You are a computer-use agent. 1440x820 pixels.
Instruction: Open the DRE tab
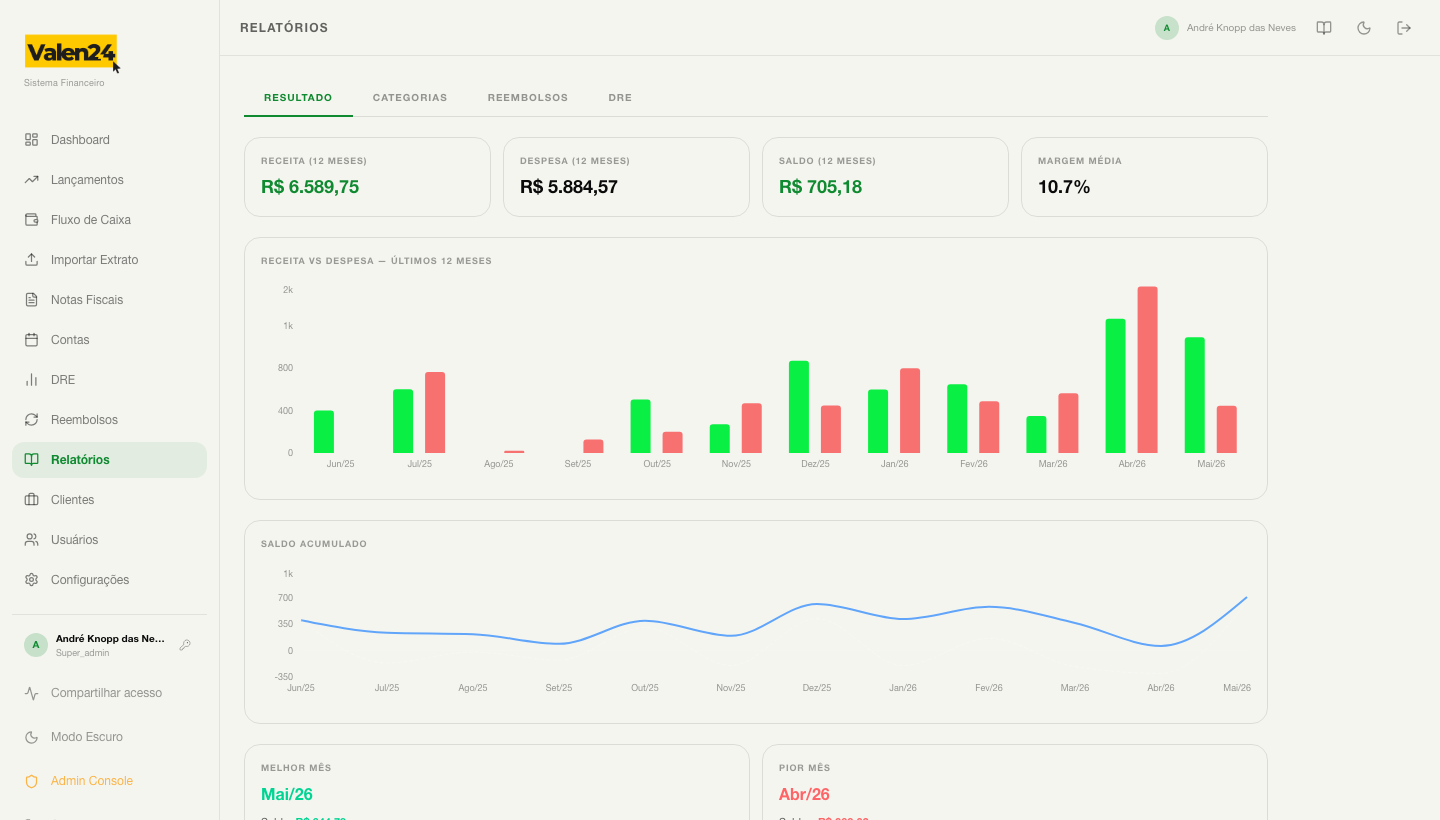620,98
